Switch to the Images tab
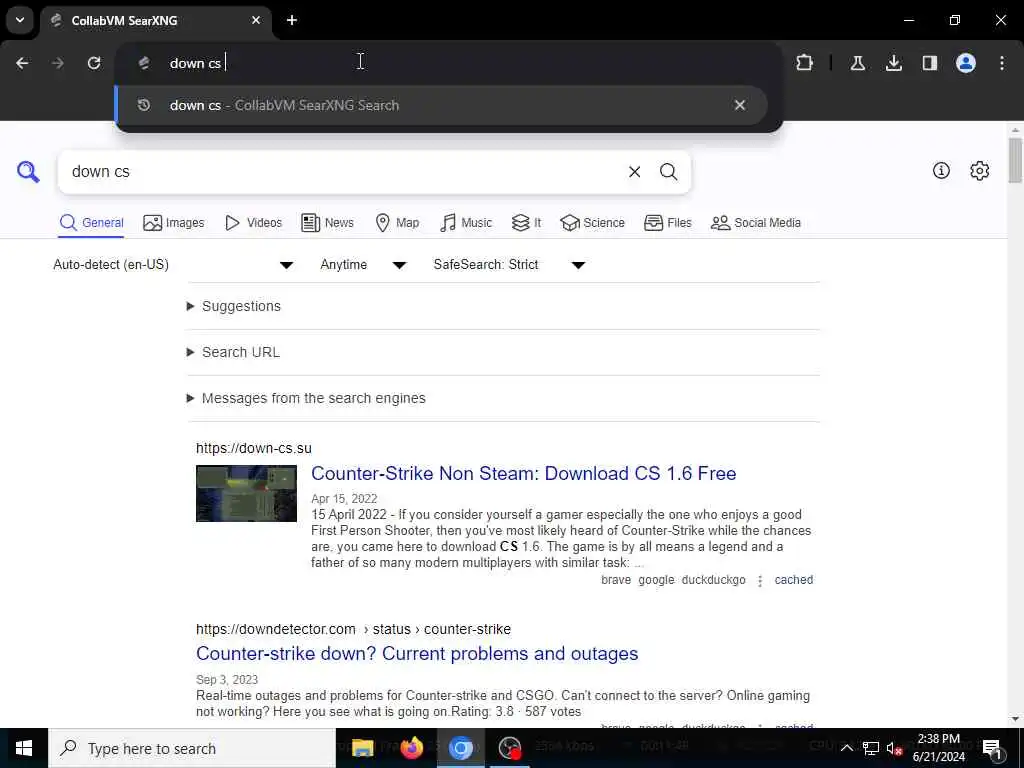 click(174, 223)
